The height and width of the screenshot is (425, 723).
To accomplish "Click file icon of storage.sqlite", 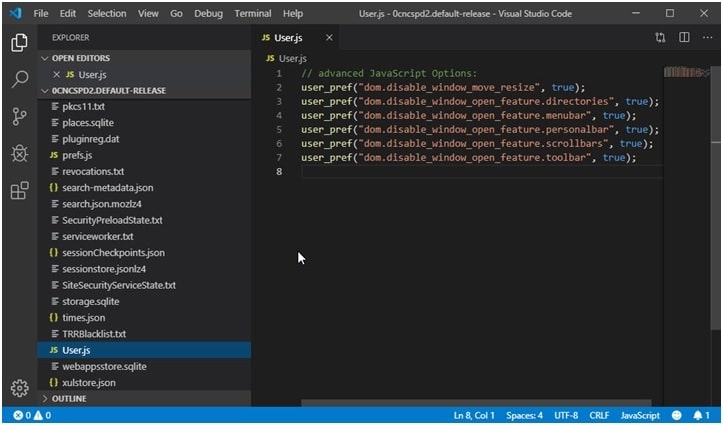I will (x=55, y=301).
